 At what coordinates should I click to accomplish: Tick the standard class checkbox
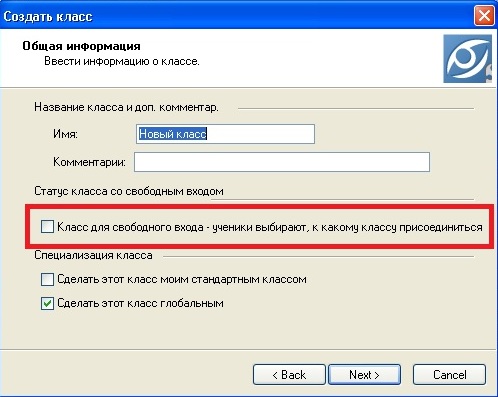47,279
